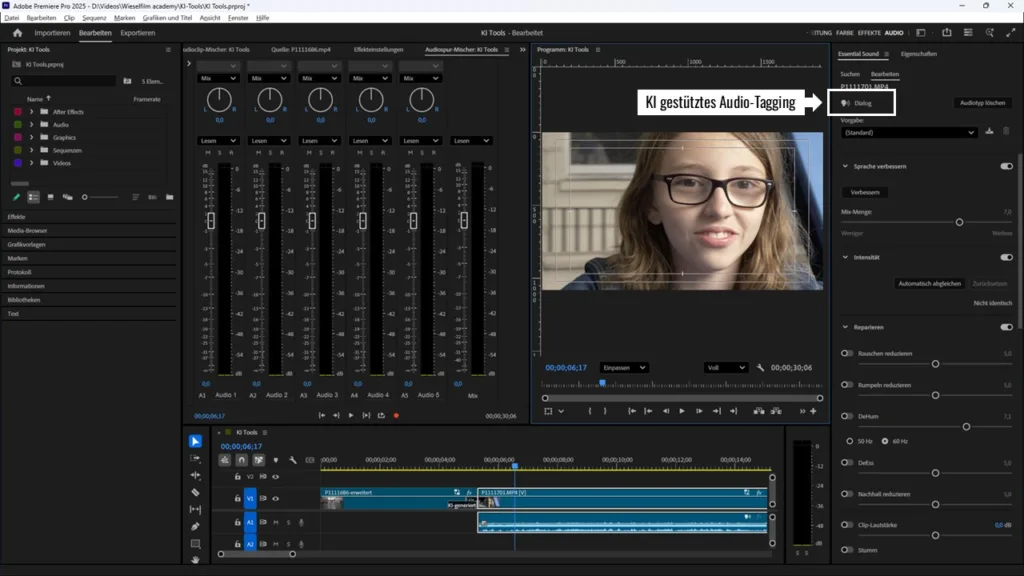Open timeline settings wrench icon
The image size is (1024, 576).
(x=292, y=460)
